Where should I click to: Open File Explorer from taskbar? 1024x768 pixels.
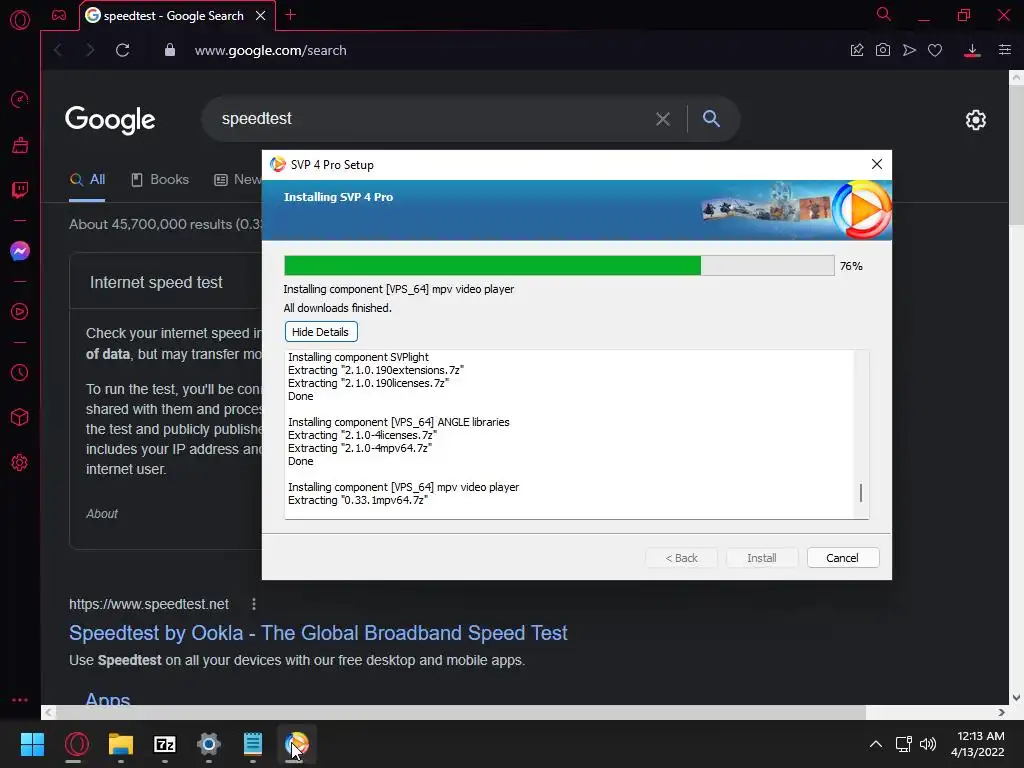click(x=121, y=744)
